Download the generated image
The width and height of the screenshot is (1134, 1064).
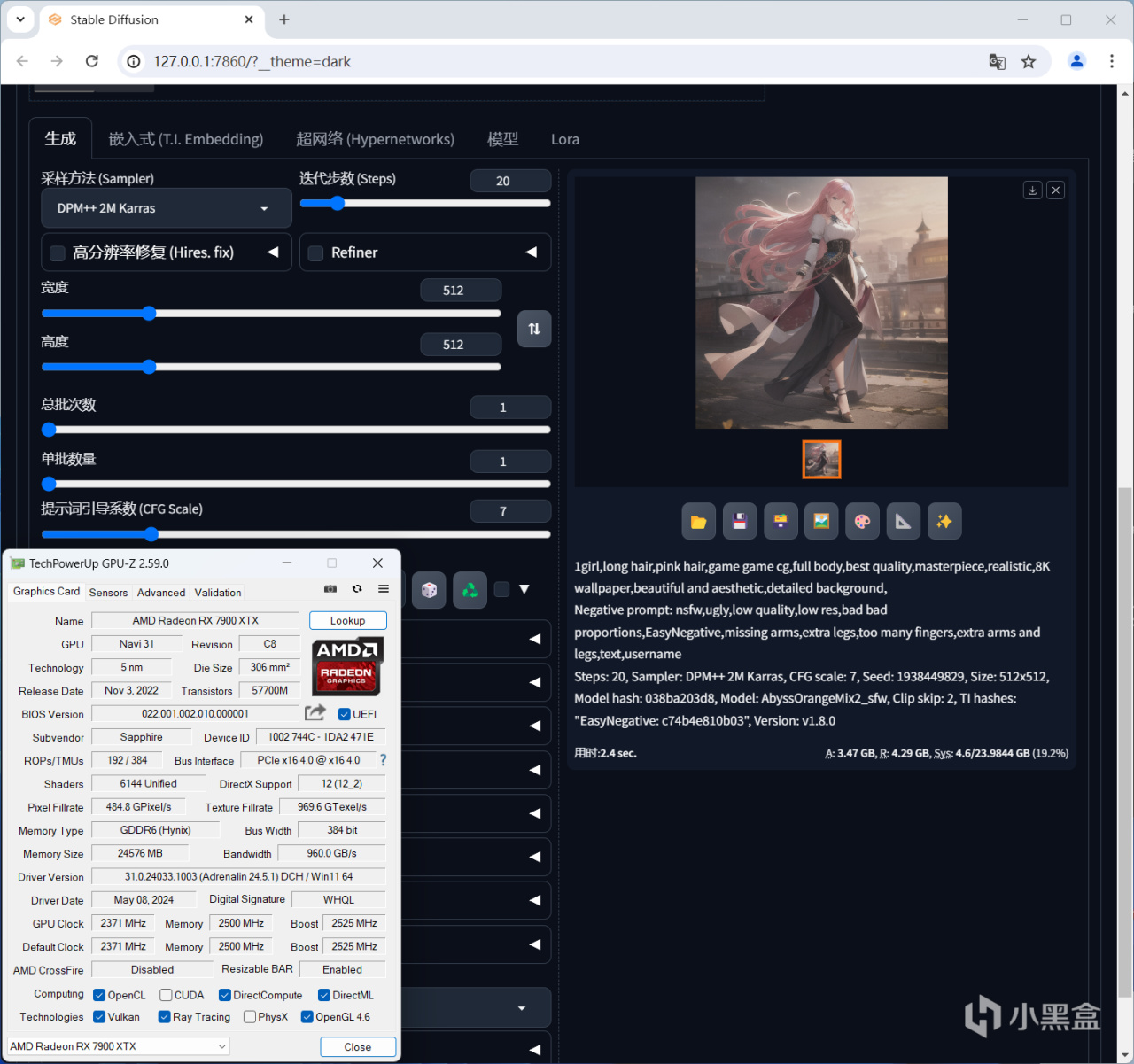coord(1032,190)
